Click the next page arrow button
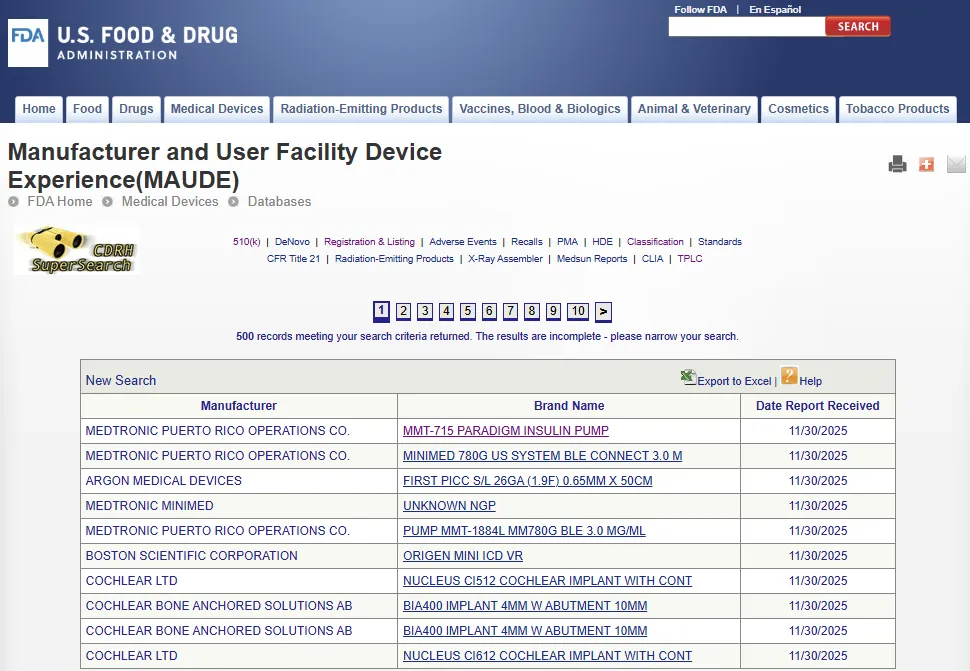970x671 pixels. point(603,312)
